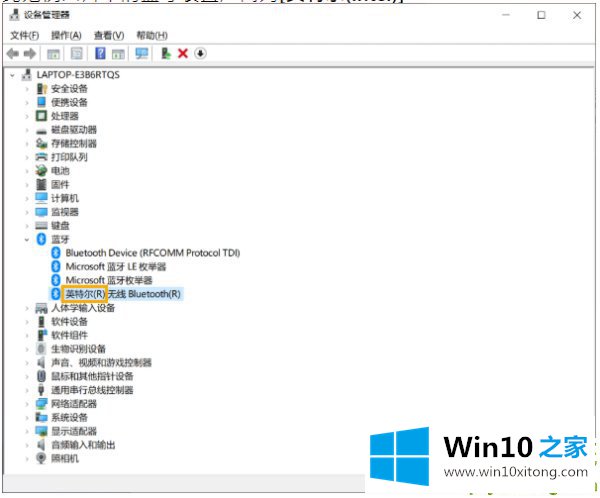Select the 通用串行总线控制器 USB icon
This screenshot has width=600, height=498.
click(41, 390)
